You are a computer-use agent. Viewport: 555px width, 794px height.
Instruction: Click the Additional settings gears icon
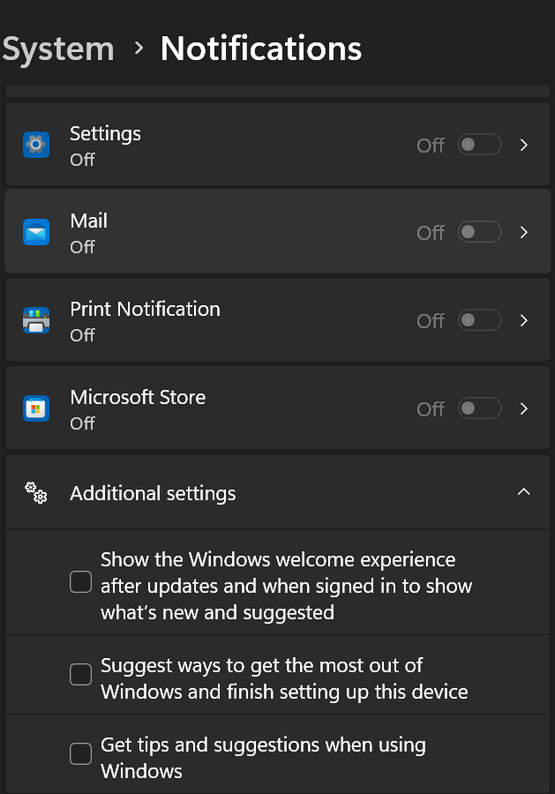[x=36, y=493]
